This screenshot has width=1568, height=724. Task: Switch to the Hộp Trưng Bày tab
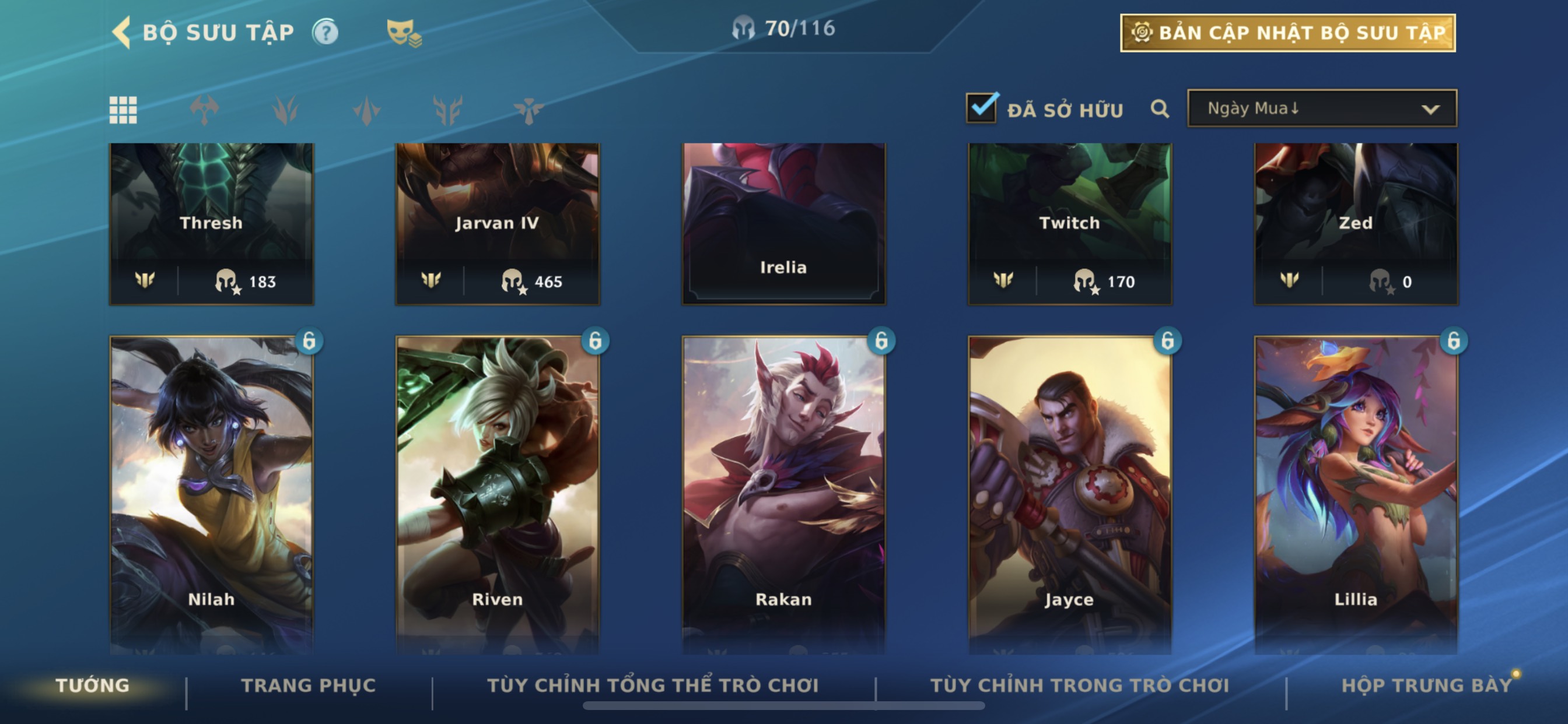(1426, 686)
